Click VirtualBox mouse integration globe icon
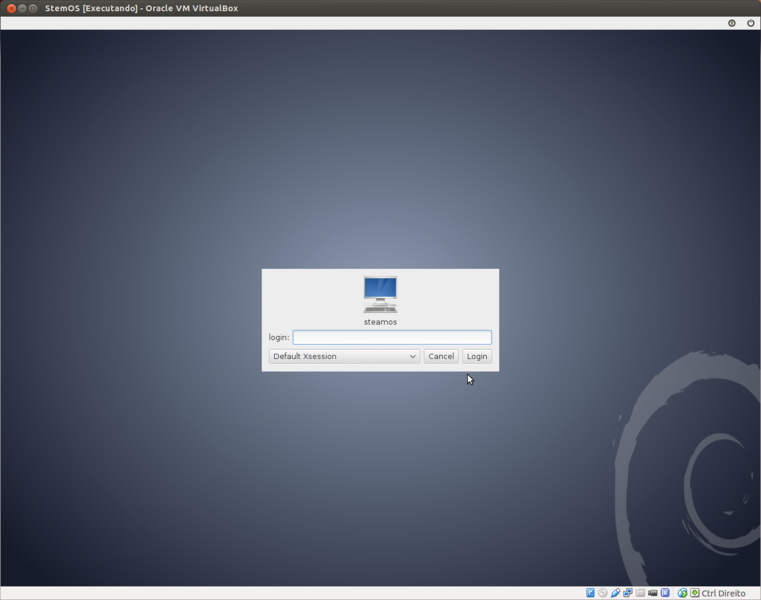 (682, 593)
